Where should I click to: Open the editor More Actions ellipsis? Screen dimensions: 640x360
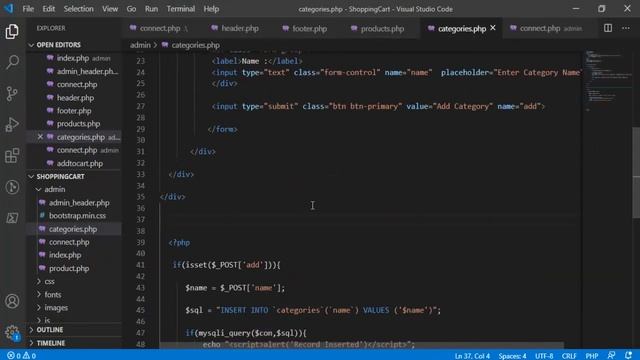click(626, 28)
